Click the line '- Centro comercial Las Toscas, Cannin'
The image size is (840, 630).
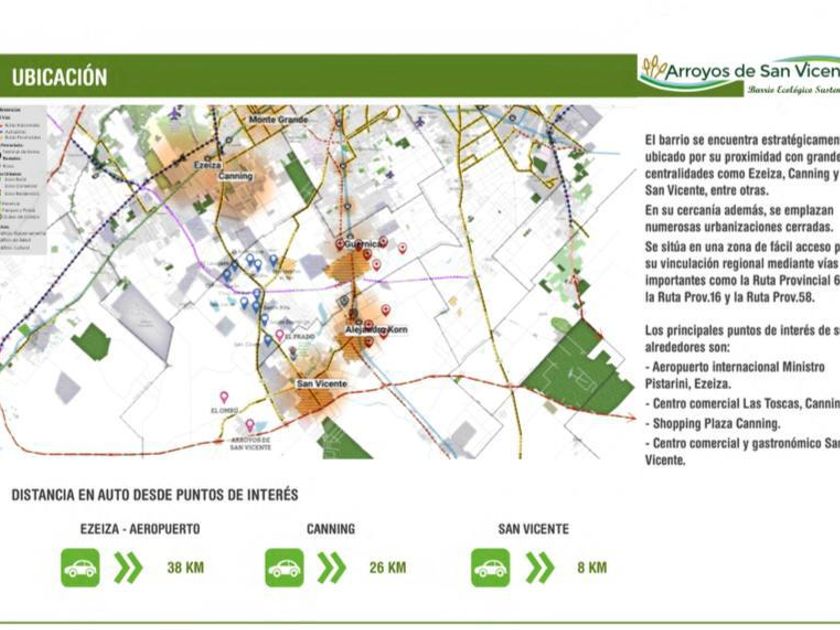click(742, 403)
